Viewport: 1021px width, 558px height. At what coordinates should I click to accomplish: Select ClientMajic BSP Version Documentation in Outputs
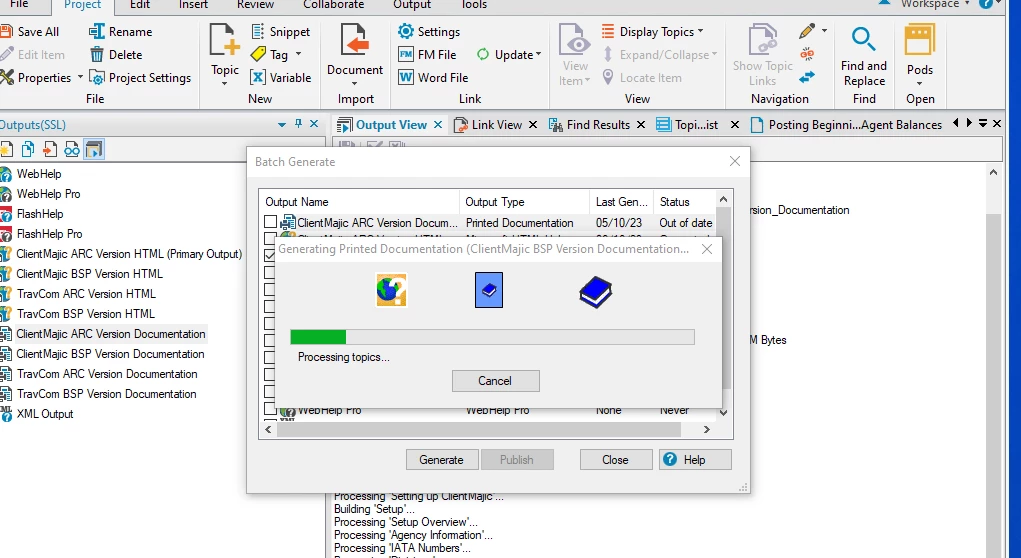(111, 354)
